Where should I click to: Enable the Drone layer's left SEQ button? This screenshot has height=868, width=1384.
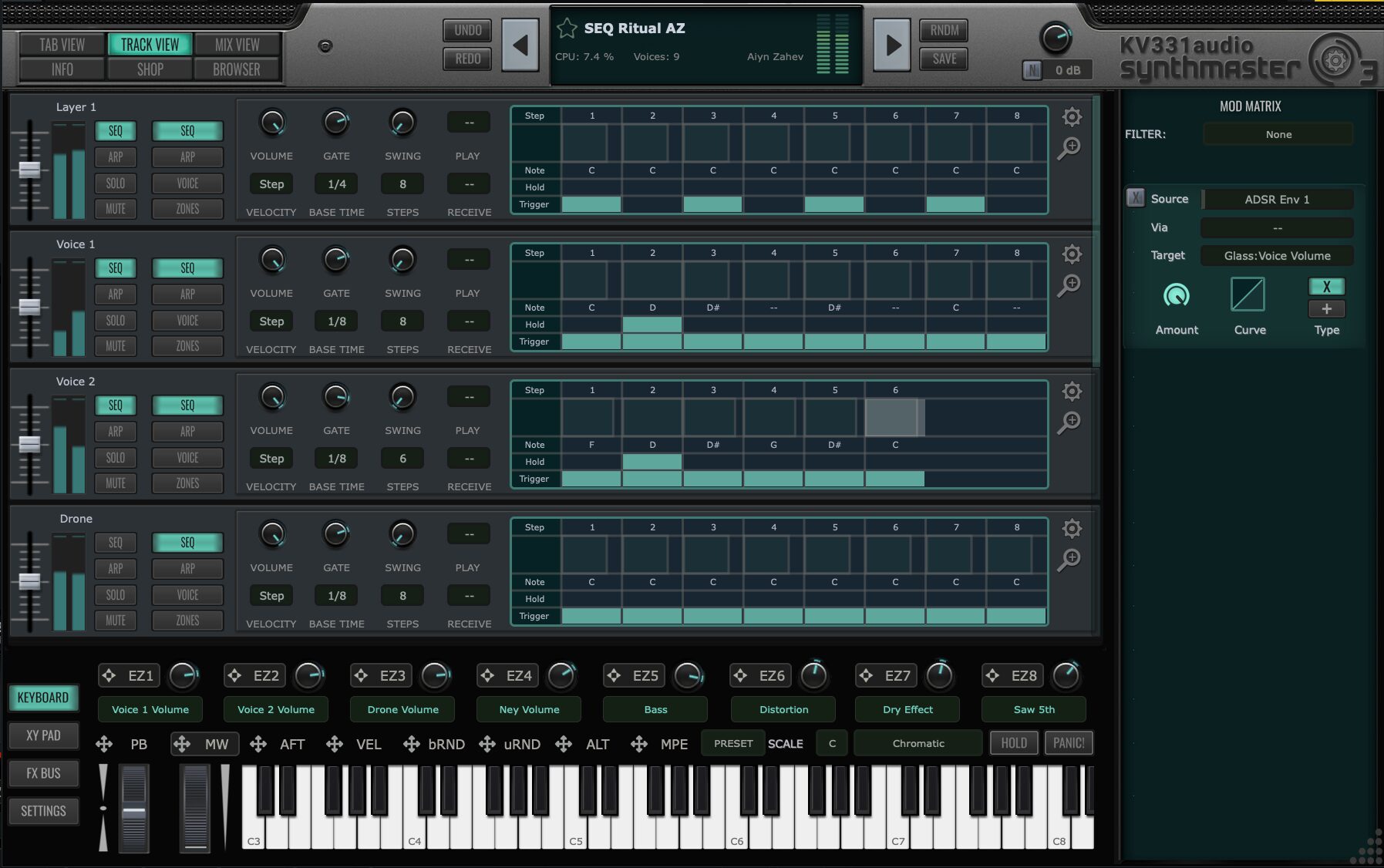click(116, 543)
